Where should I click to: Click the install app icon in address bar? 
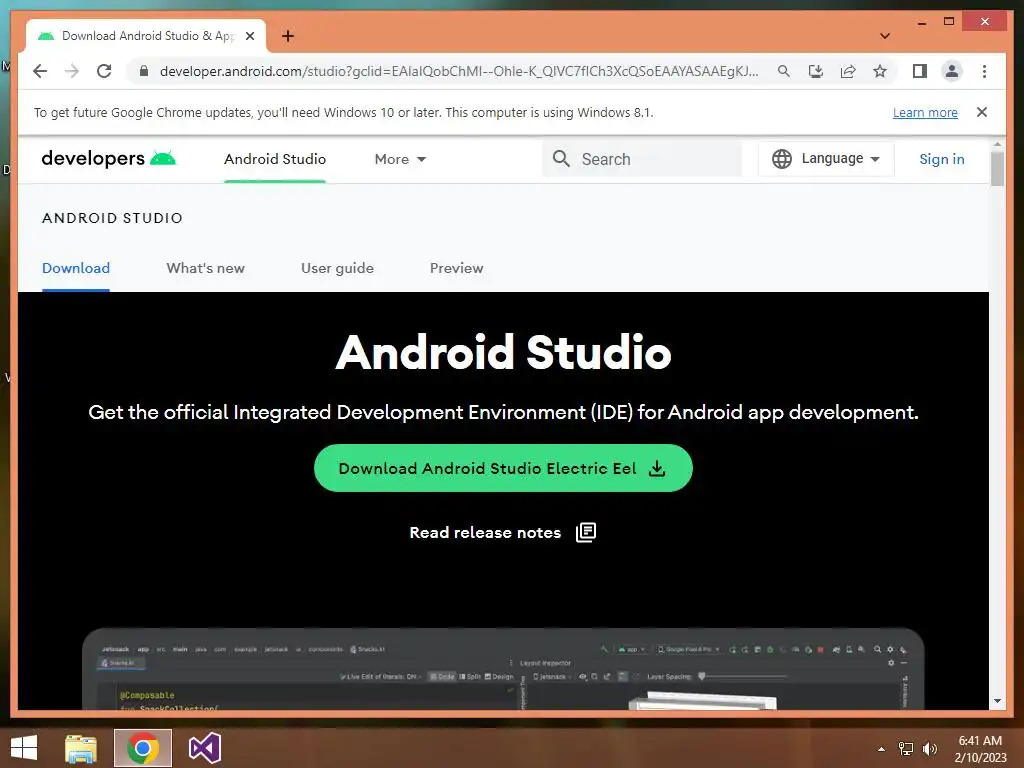(816, 71)
